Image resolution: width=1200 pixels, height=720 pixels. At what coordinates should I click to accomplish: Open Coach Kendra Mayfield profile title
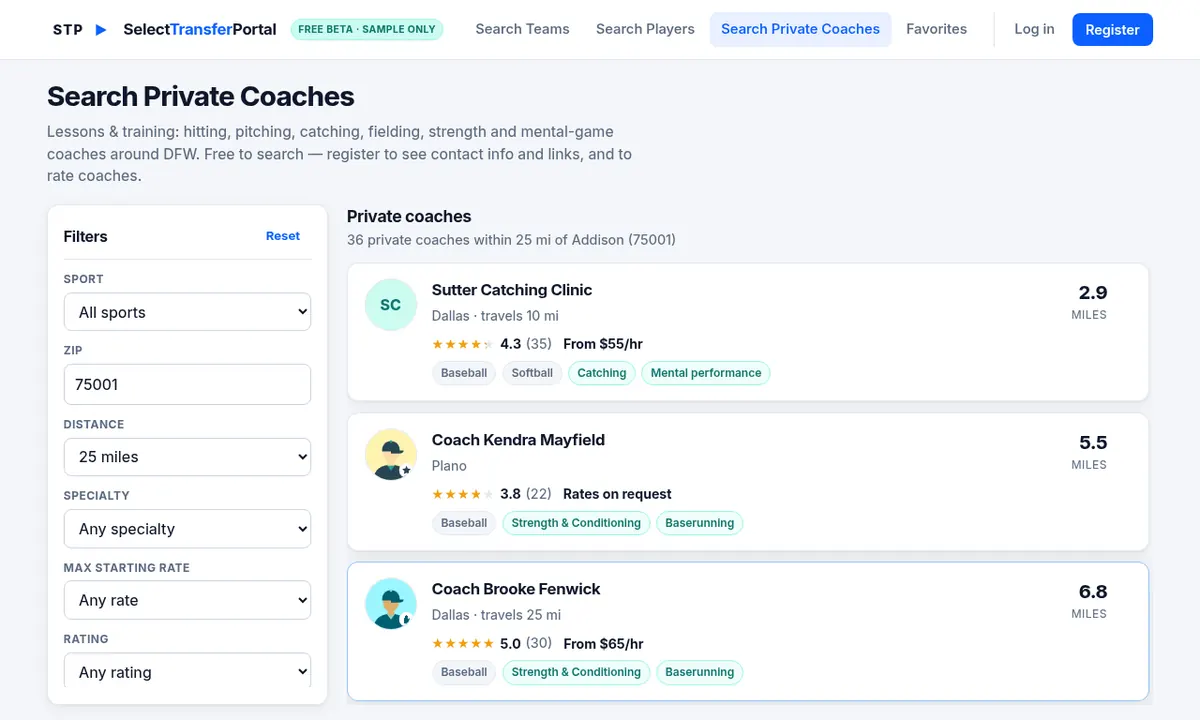(x=518, y=440)
